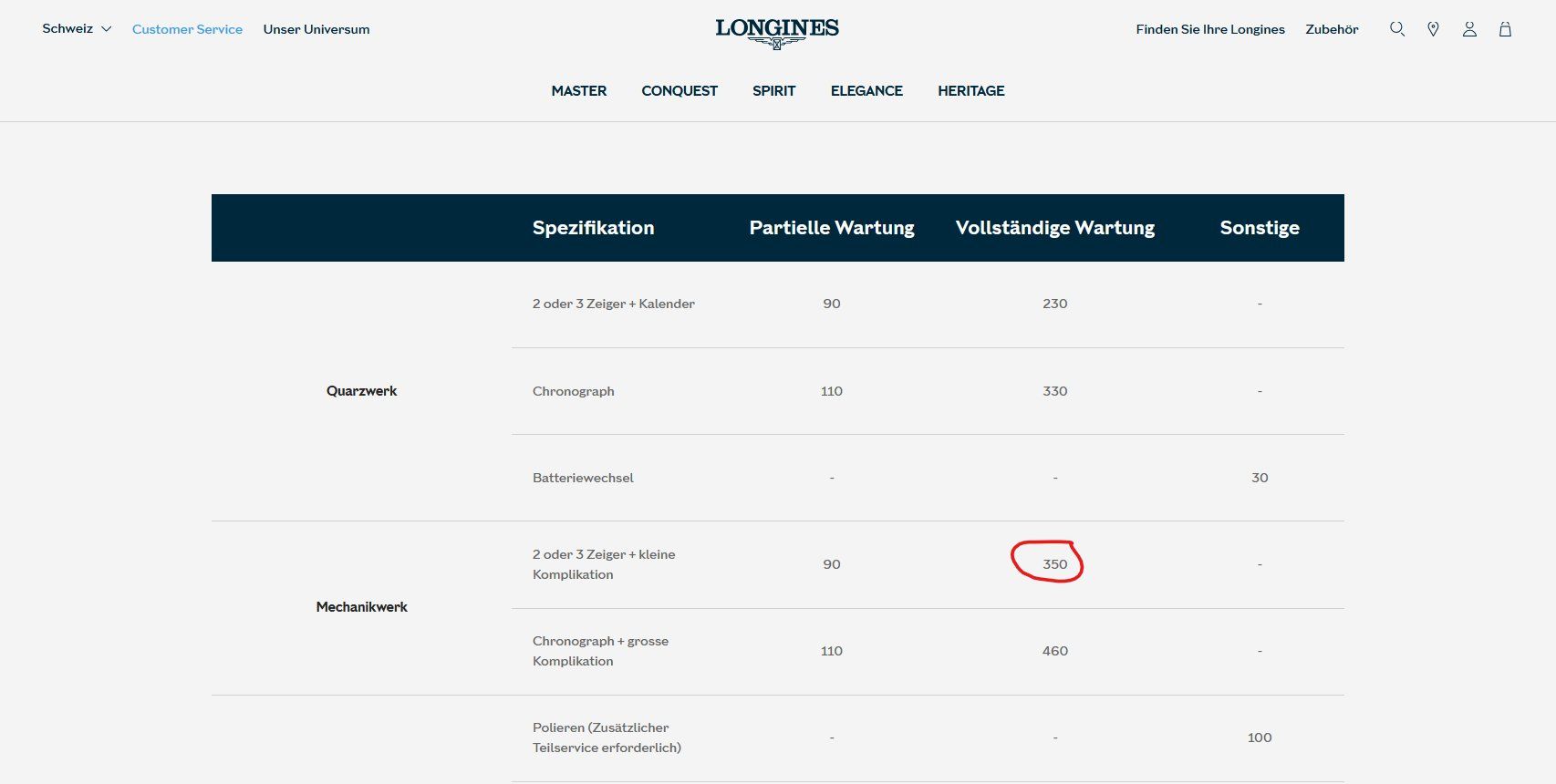This screenshot has width=1556, height=784.
Task: Open the SPIRIT collection menu
Action: click(x=774, y=91)
